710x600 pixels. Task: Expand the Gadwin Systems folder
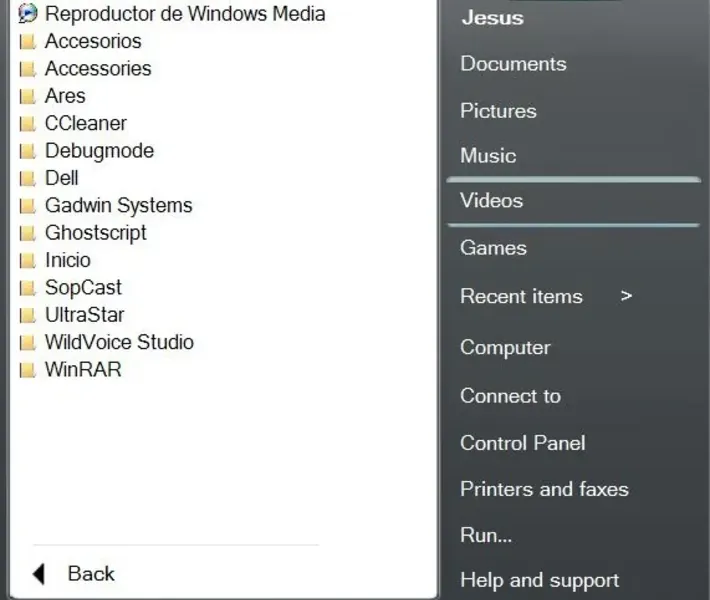pyautogui.click(x=118, y=206)
